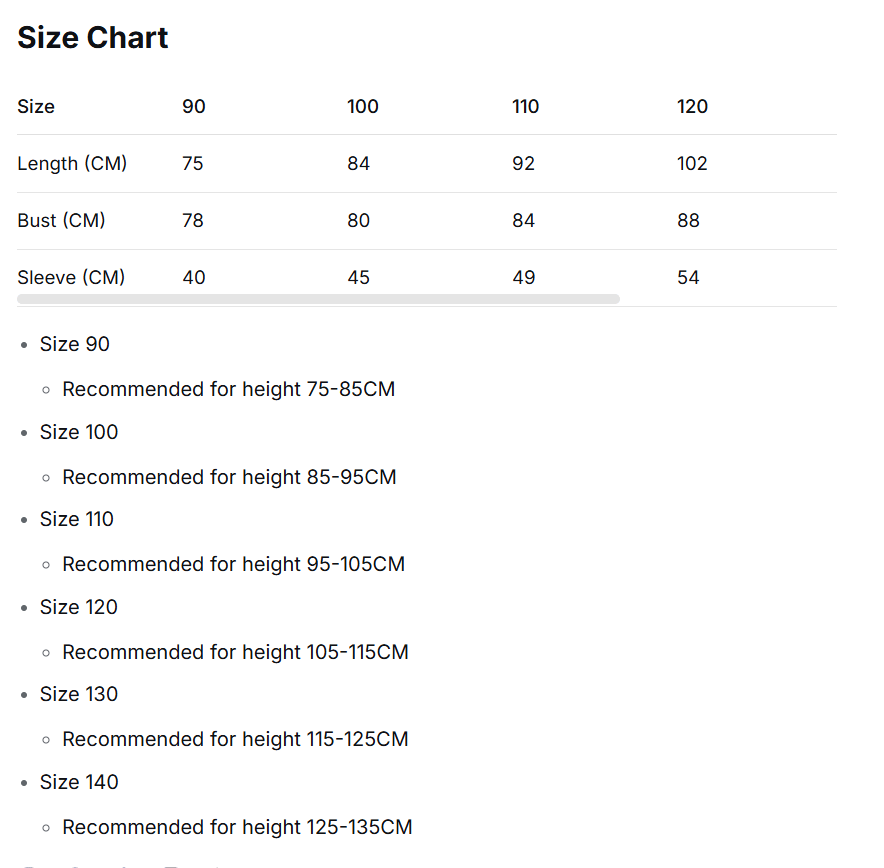
Task: Click the Length (CM) row label
Action: (x=72, y=164)
